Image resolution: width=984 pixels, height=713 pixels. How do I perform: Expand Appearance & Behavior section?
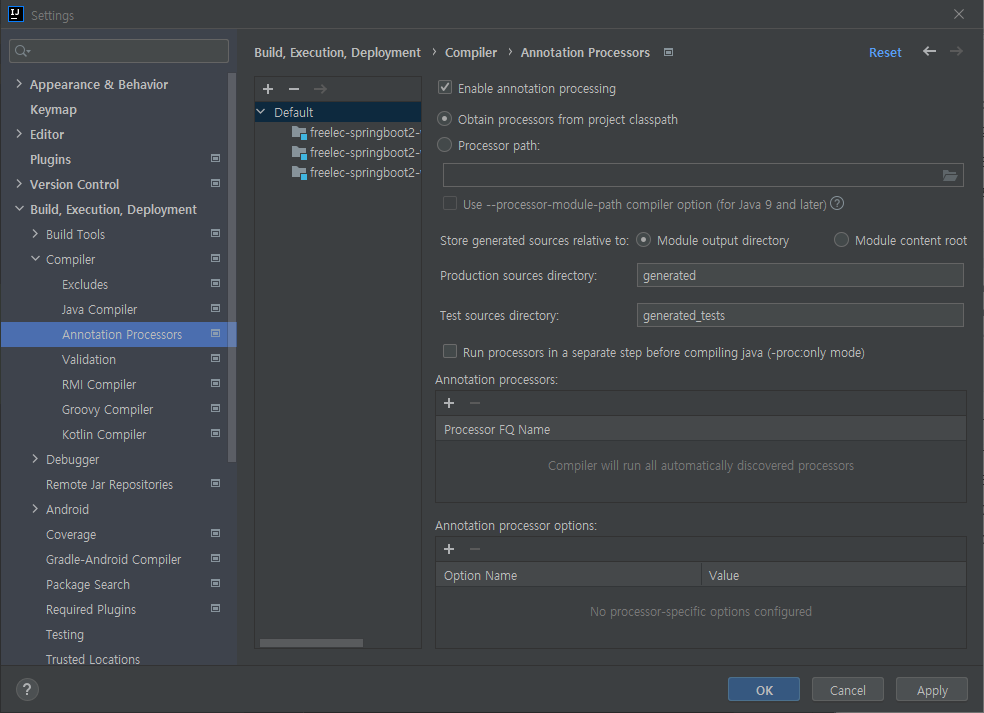pyautogui.click(x=19, y=83)
